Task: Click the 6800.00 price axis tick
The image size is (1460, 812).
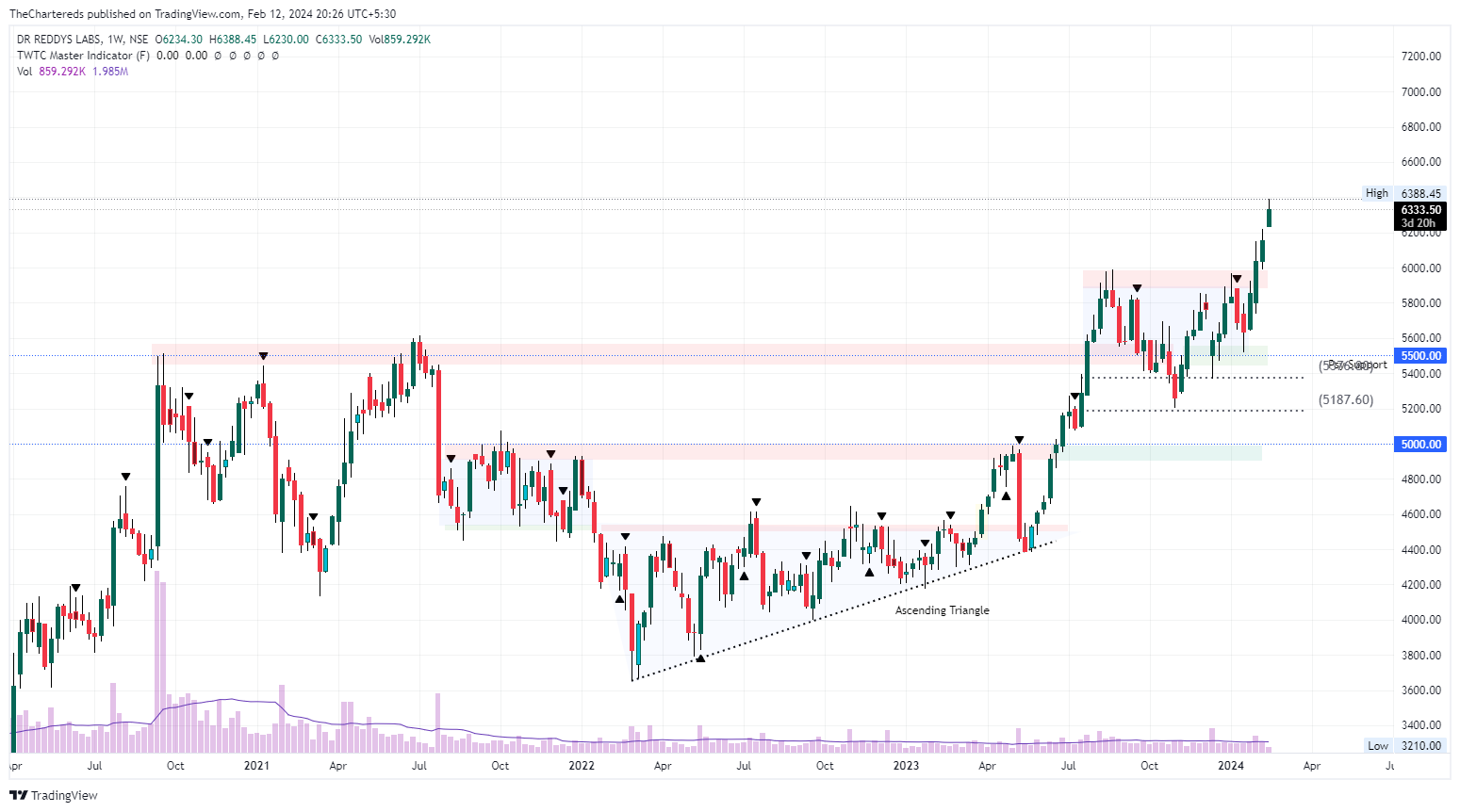Action: coord(1421,127)
